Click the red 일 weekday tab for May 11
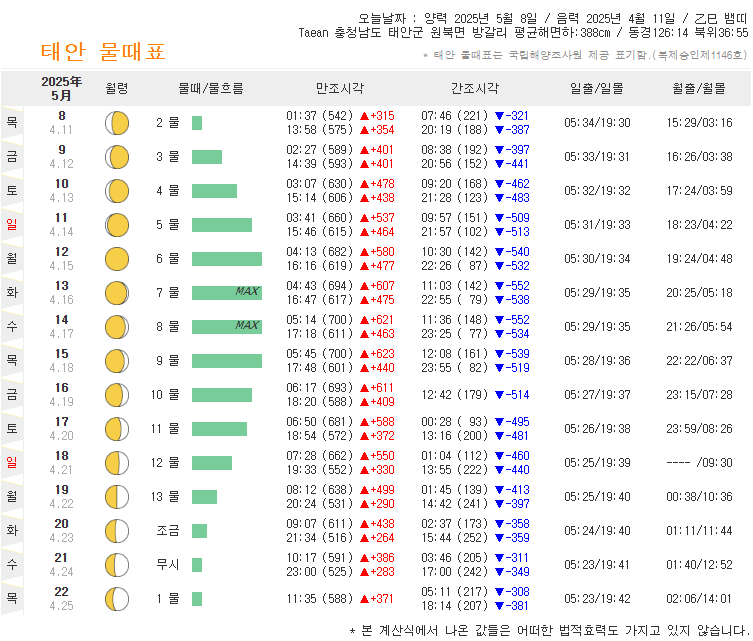The width and height of the screenshot is (753, 641). click(x=12, y=224)
